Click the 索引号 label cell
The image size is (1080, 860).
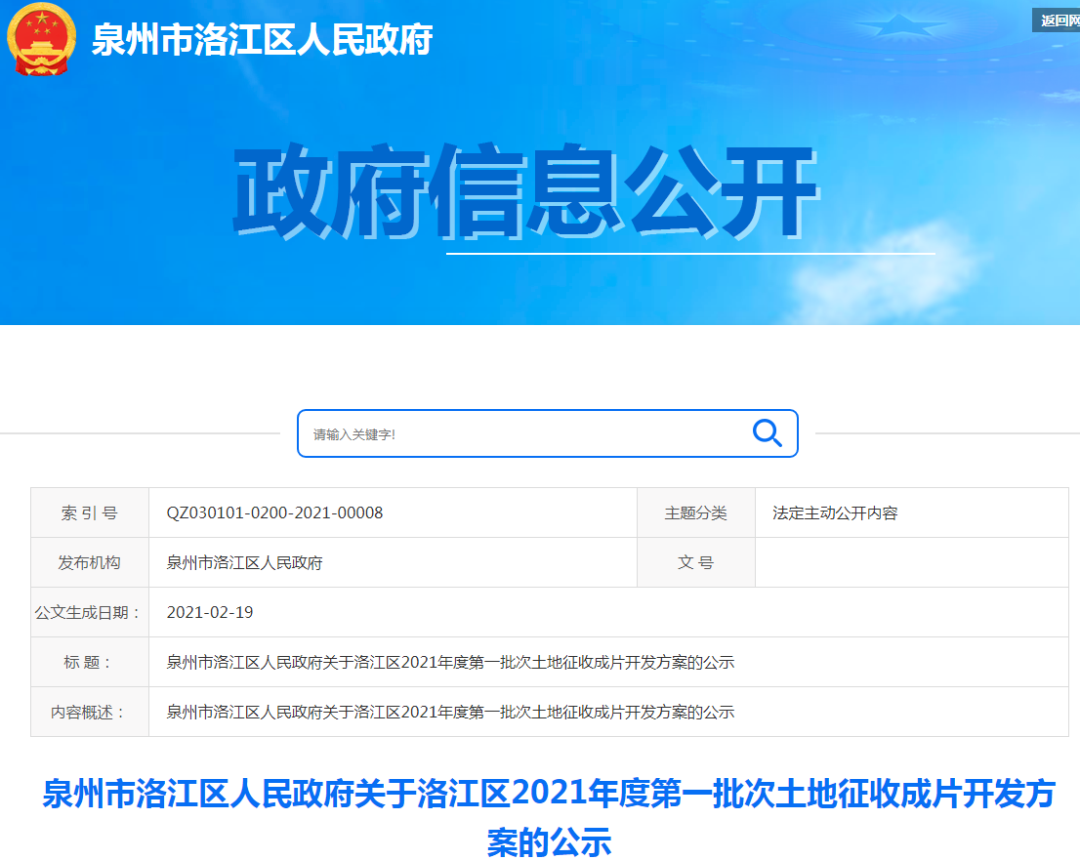tap(90, 513)
